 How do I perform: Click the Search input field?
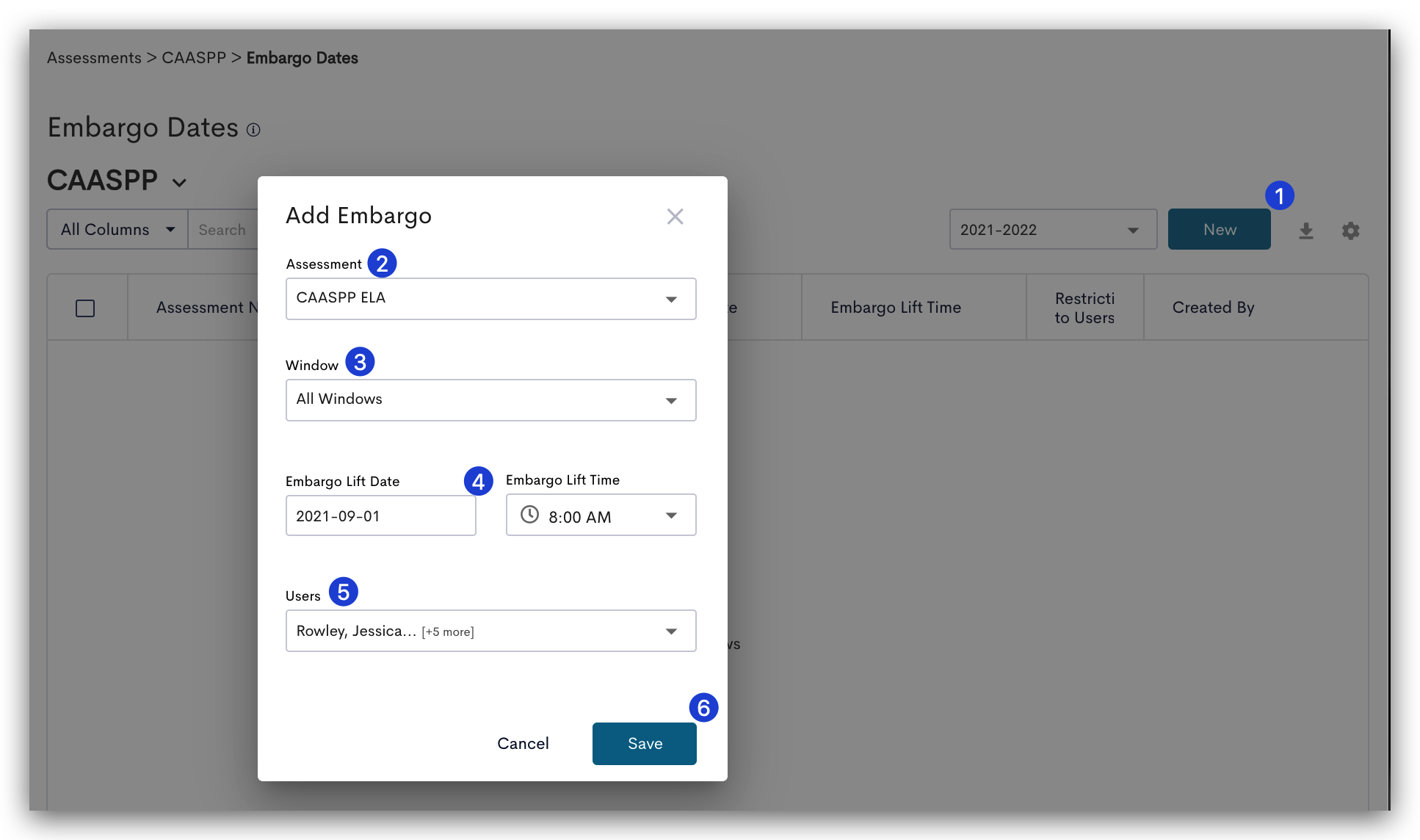223,230
